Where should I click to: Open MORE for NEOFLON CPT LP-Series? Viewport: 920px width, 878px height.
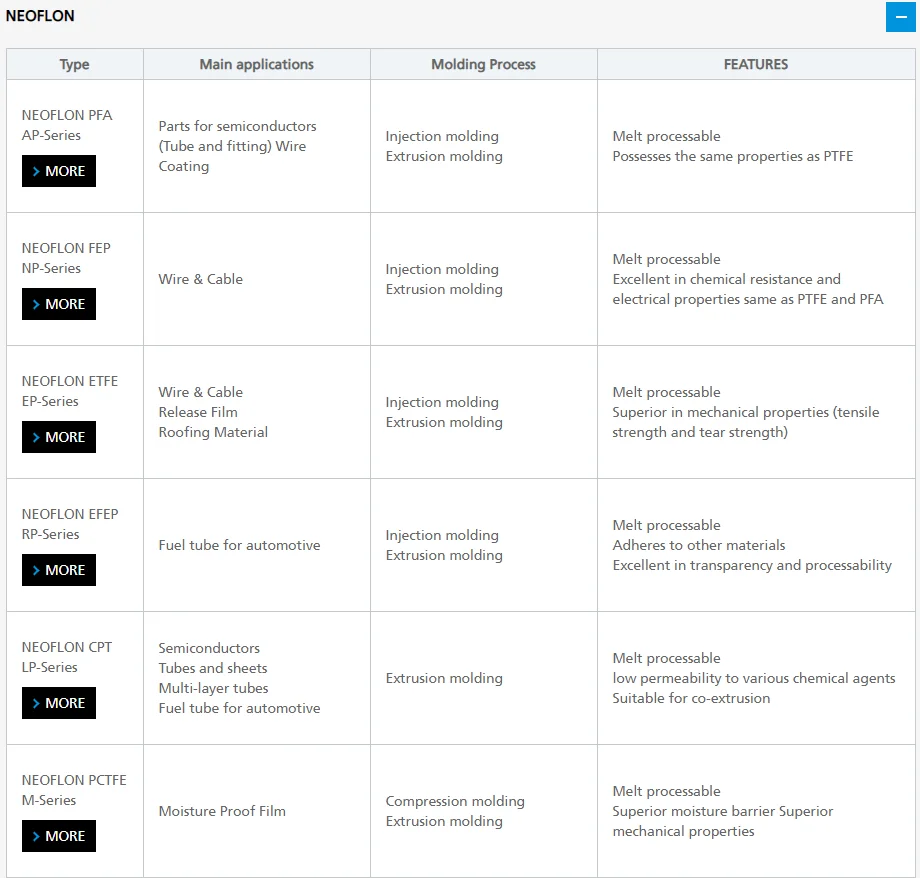[59, 703]
